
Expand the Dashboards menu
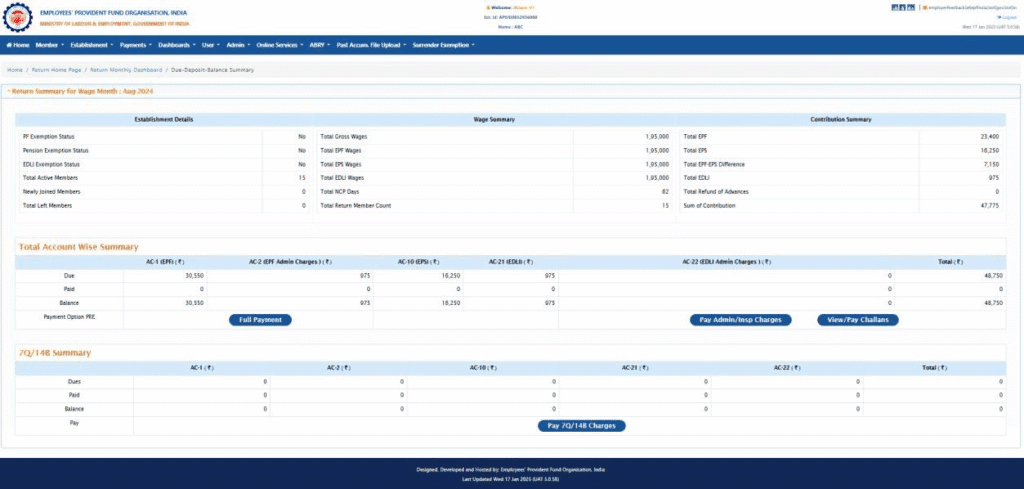[176, 45]
